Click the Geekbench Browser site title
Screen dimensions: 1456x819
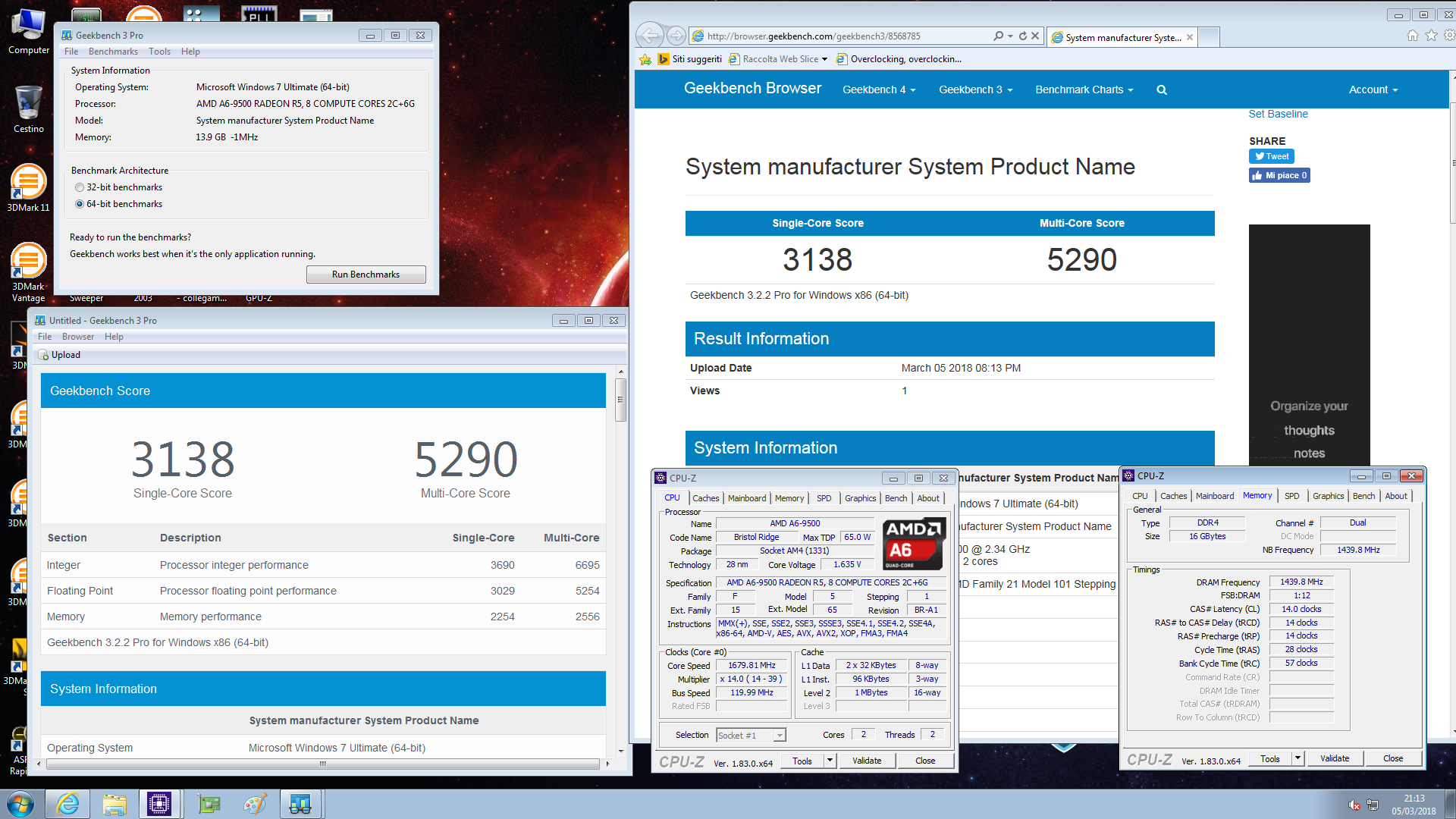tap(752, 89)
